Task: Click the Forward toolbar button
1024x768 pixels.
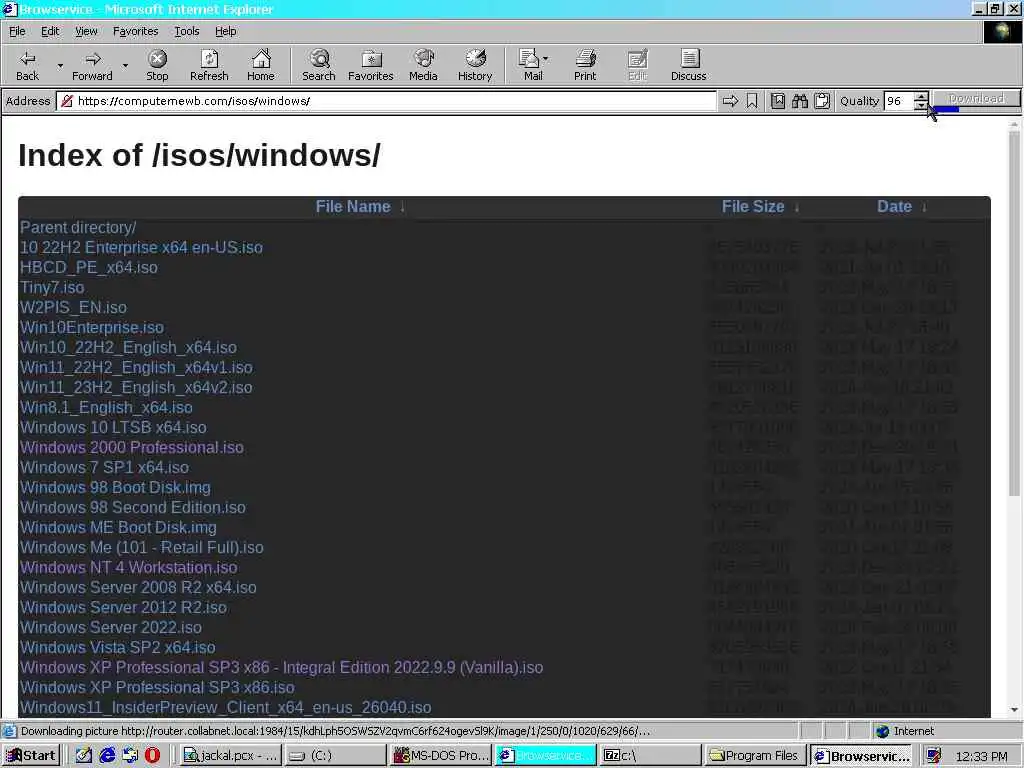Action: pyautogui.click(x=92, y=65)
